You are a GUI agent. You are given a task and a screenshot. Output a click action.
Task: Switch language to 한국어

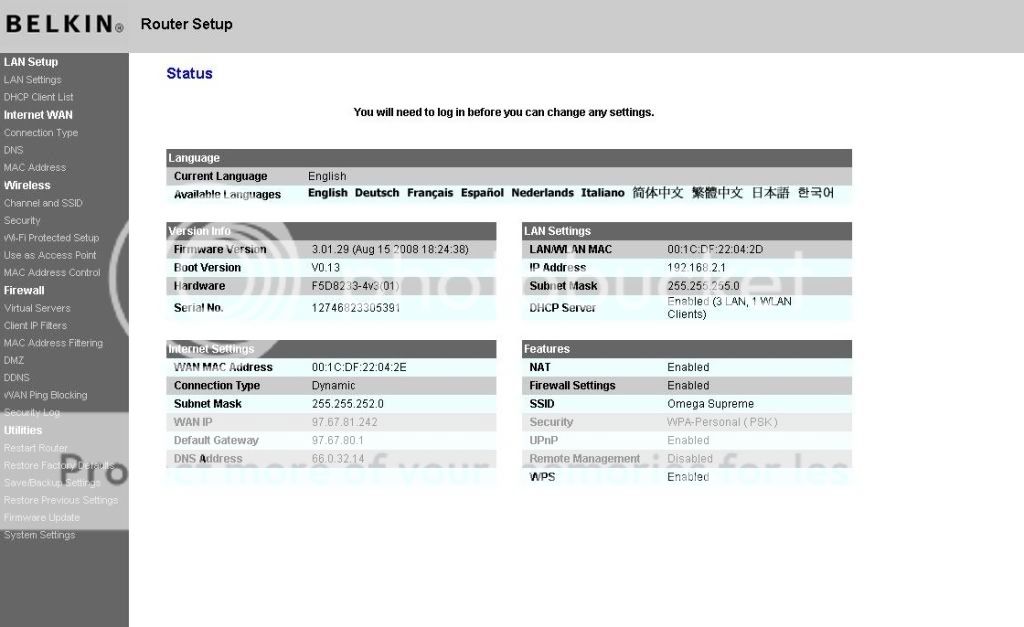[x=816, y=193]
